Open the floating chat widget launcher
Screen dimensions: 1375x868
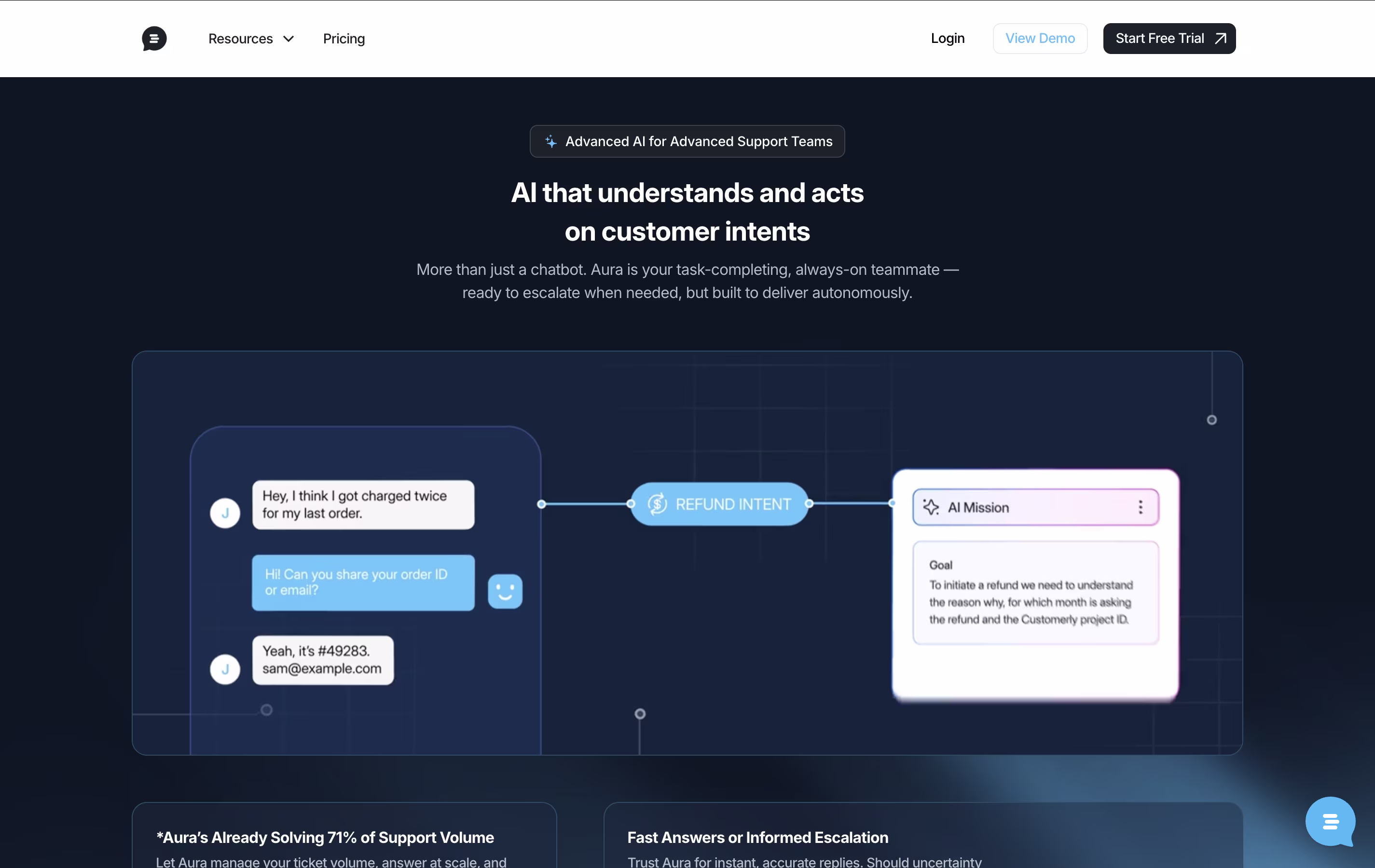click(x=1330, y=821)
